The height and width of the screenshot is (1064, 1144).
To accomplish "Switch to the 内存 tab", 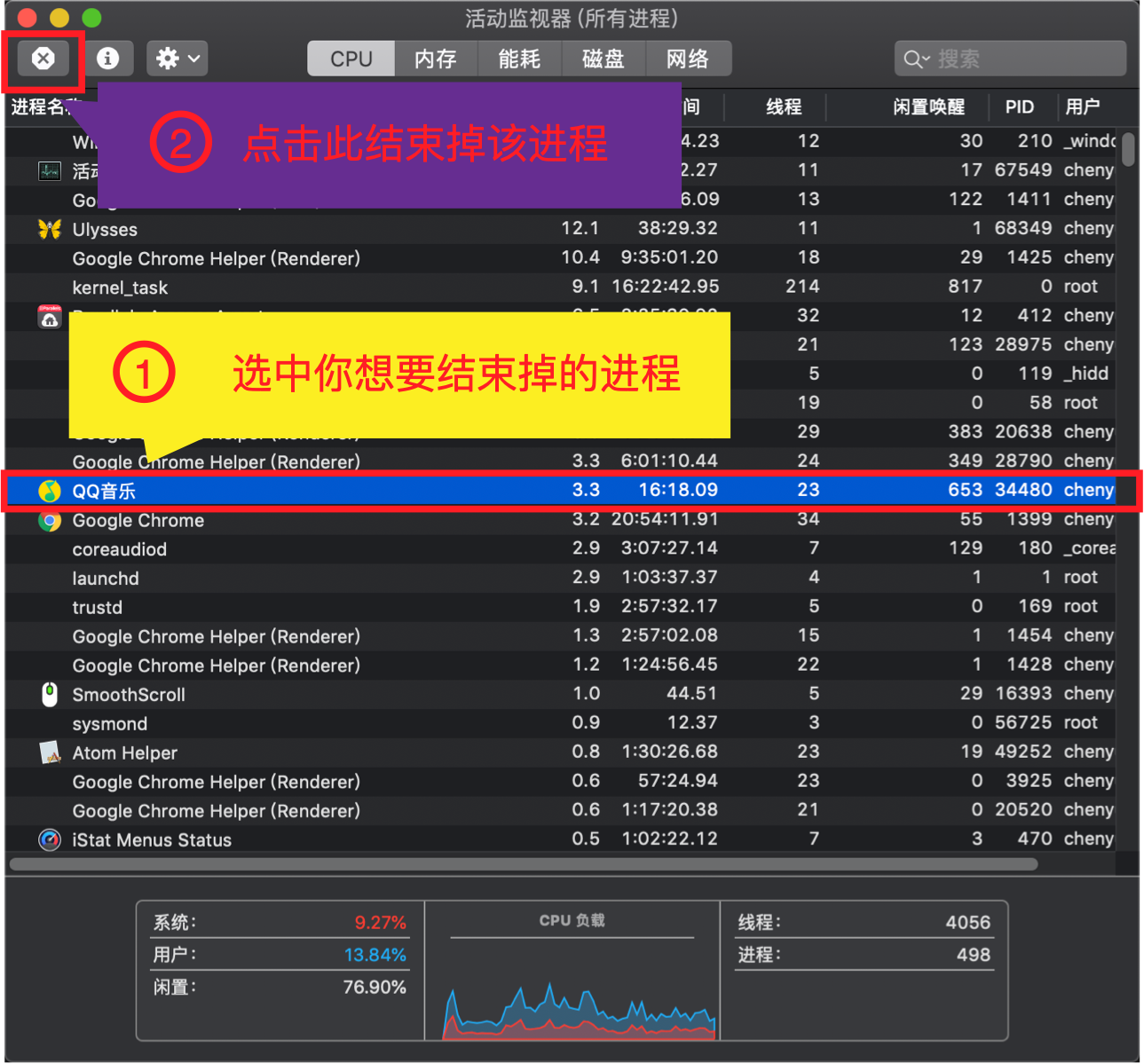I will click(436, 59).
